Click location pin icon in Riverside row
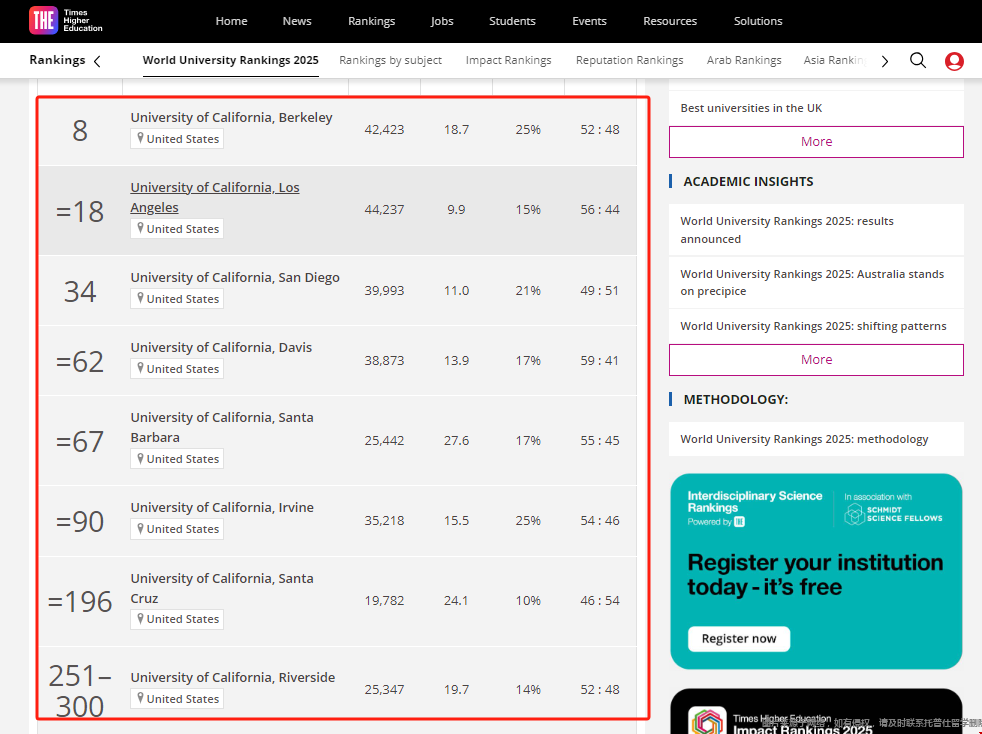Image resolution: width=982 pixels, height=734 pixels. (x=140, y=698)
